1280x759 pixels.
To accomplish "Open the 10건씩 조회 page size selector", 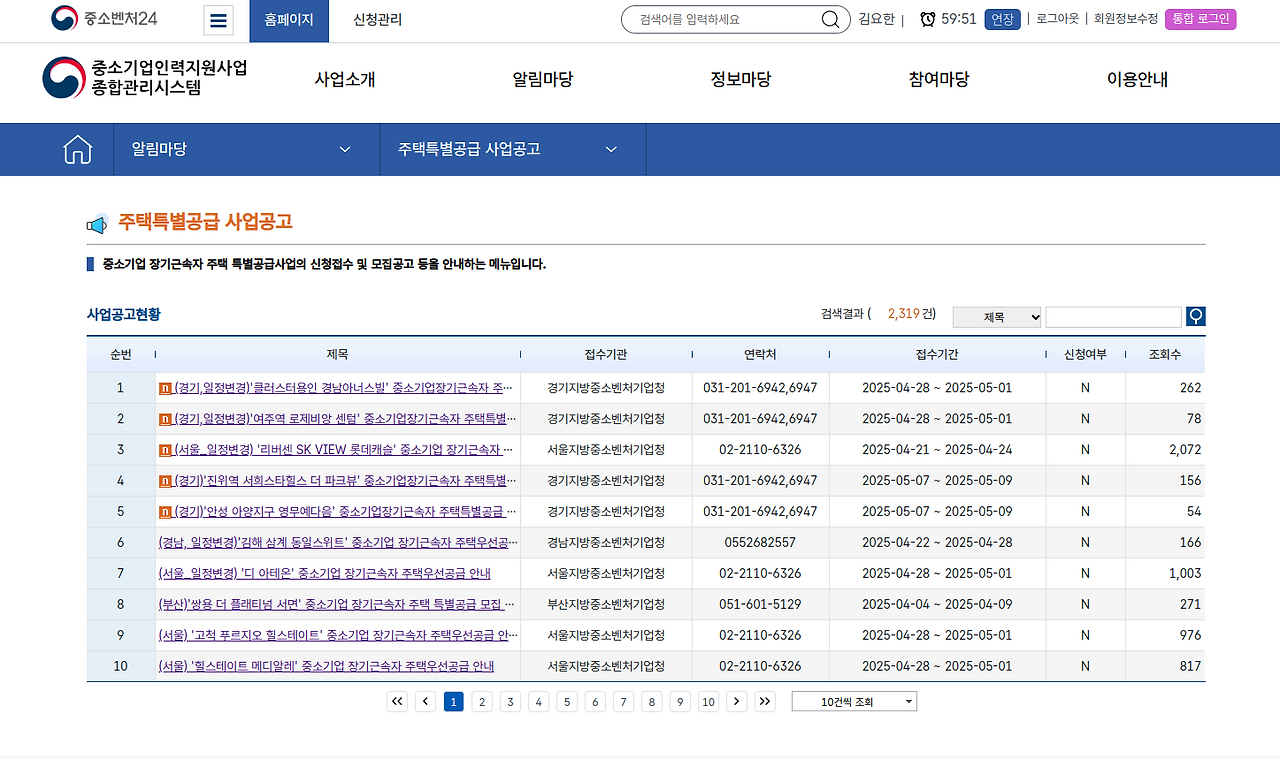I will pos(854,701).
